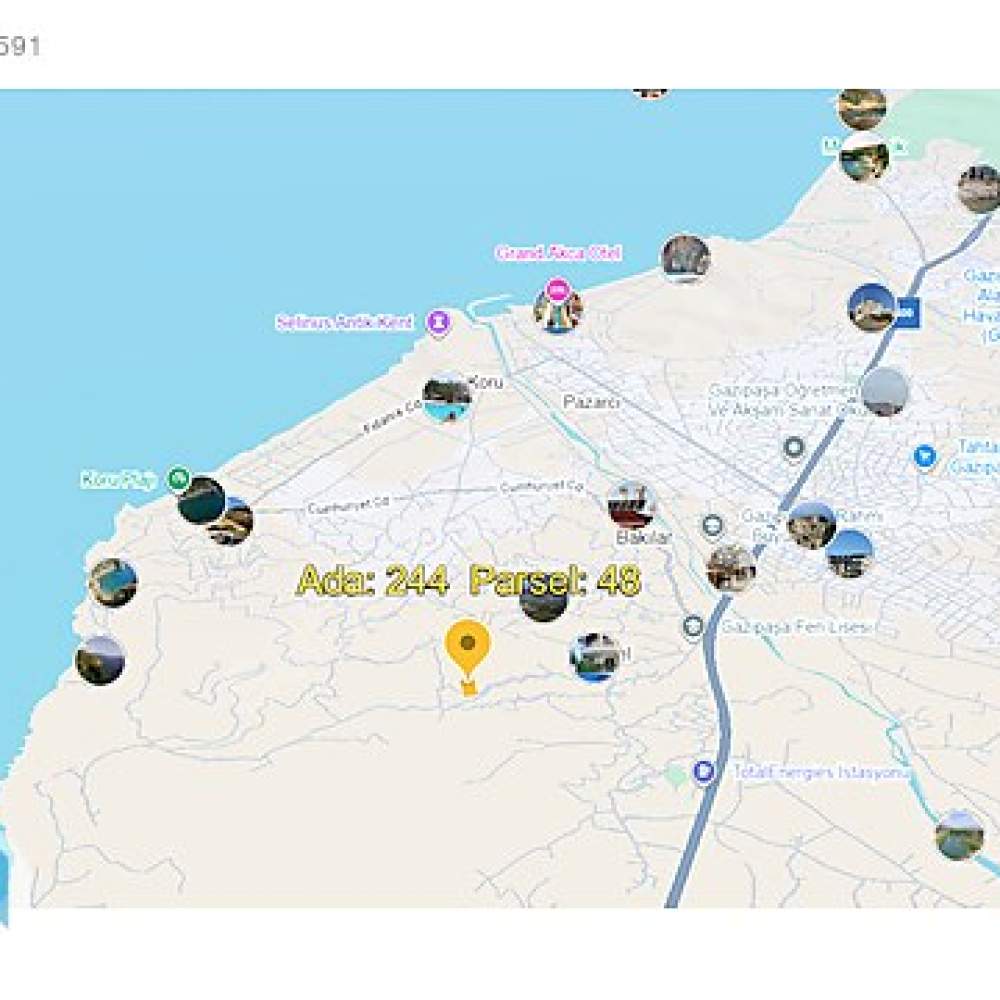Select the Selinus Antik Kent purple marker

439,323
